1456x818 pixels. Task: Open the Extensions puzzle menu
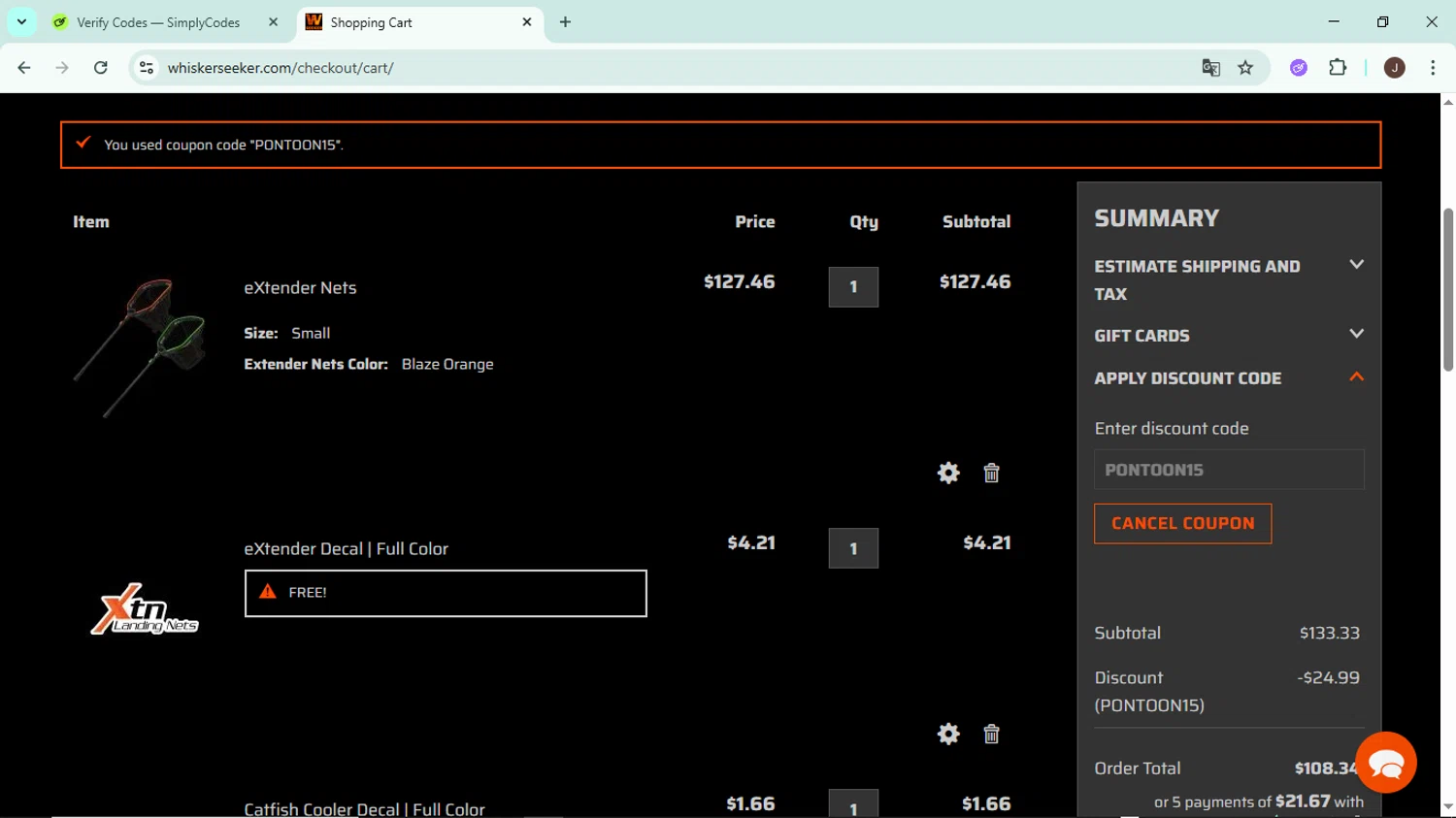1338,68
